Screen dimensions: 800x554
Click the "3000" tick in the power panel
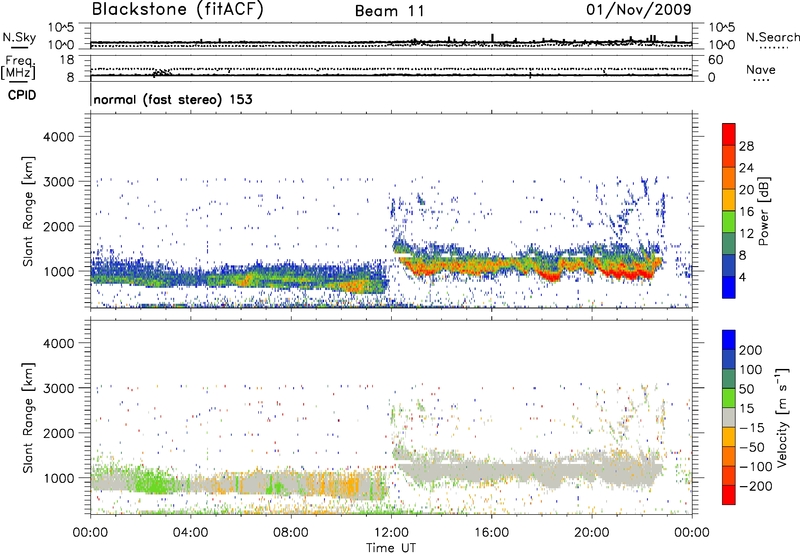click(58, 182)
